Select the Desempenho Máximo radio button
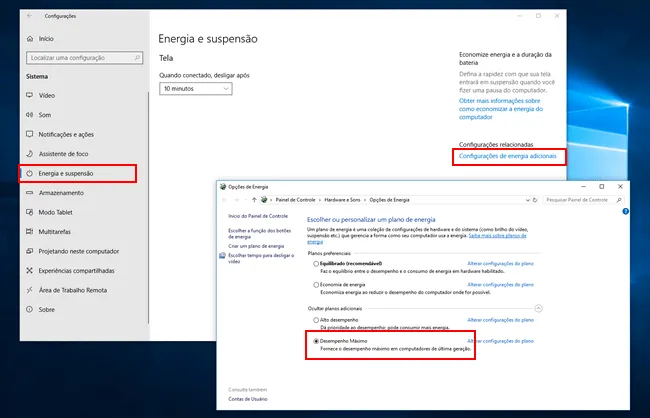Viewport: 650px width, 418px height. coord(318,342)
